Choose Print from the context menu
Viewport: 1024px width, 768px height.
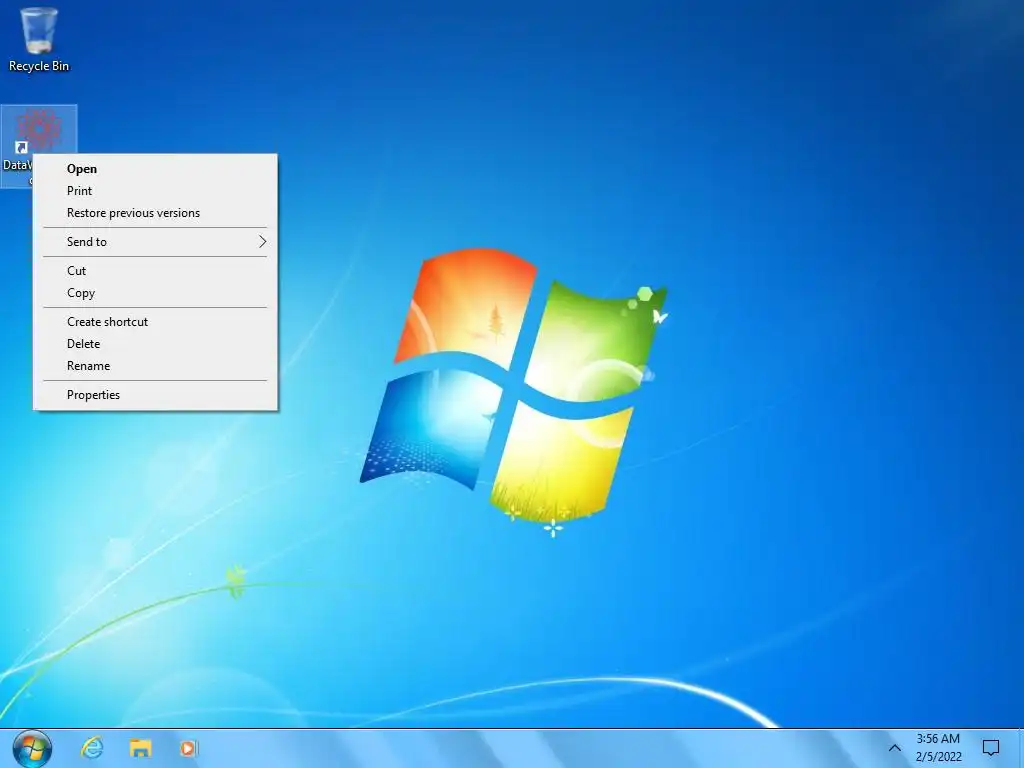[155, 191]
